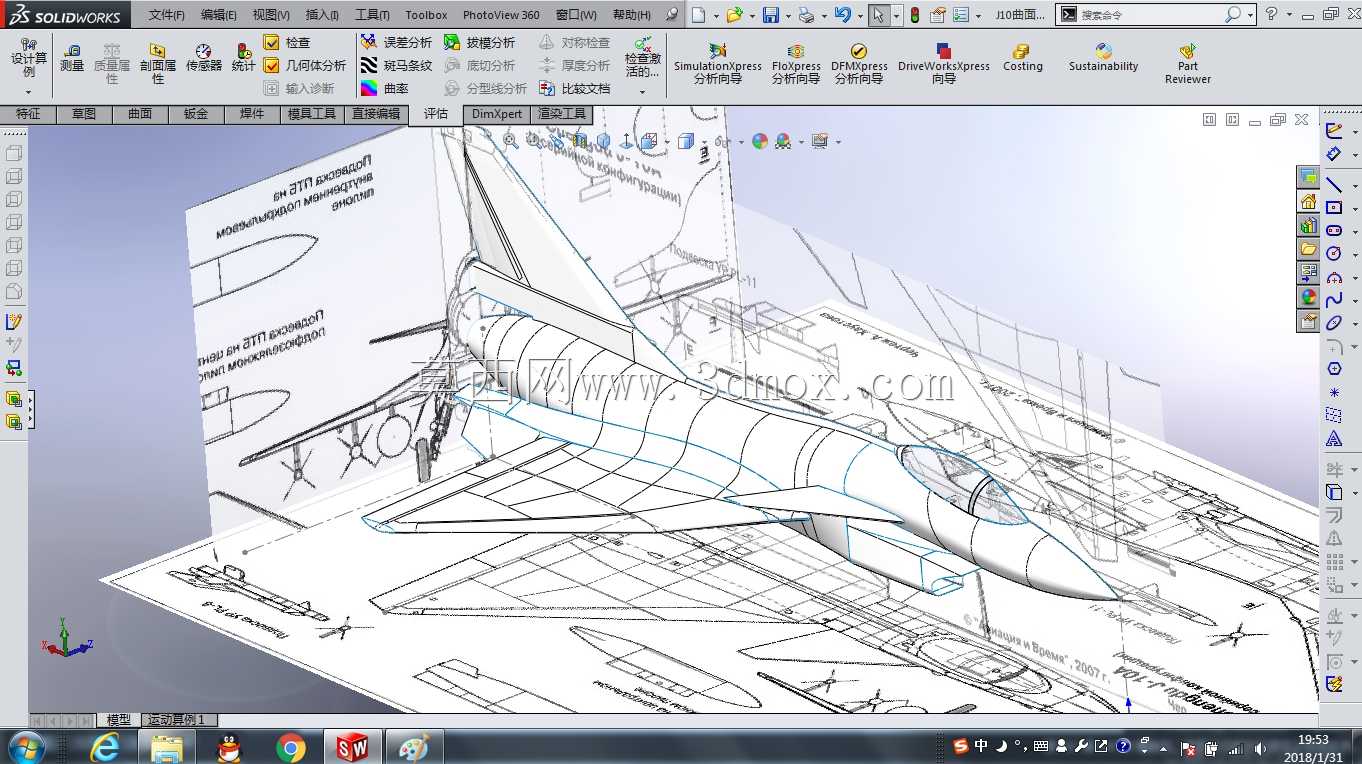Click the 拔模分析 draft analysis button
This screenshot has height=764, width=1362.
[x=480, y=42]
